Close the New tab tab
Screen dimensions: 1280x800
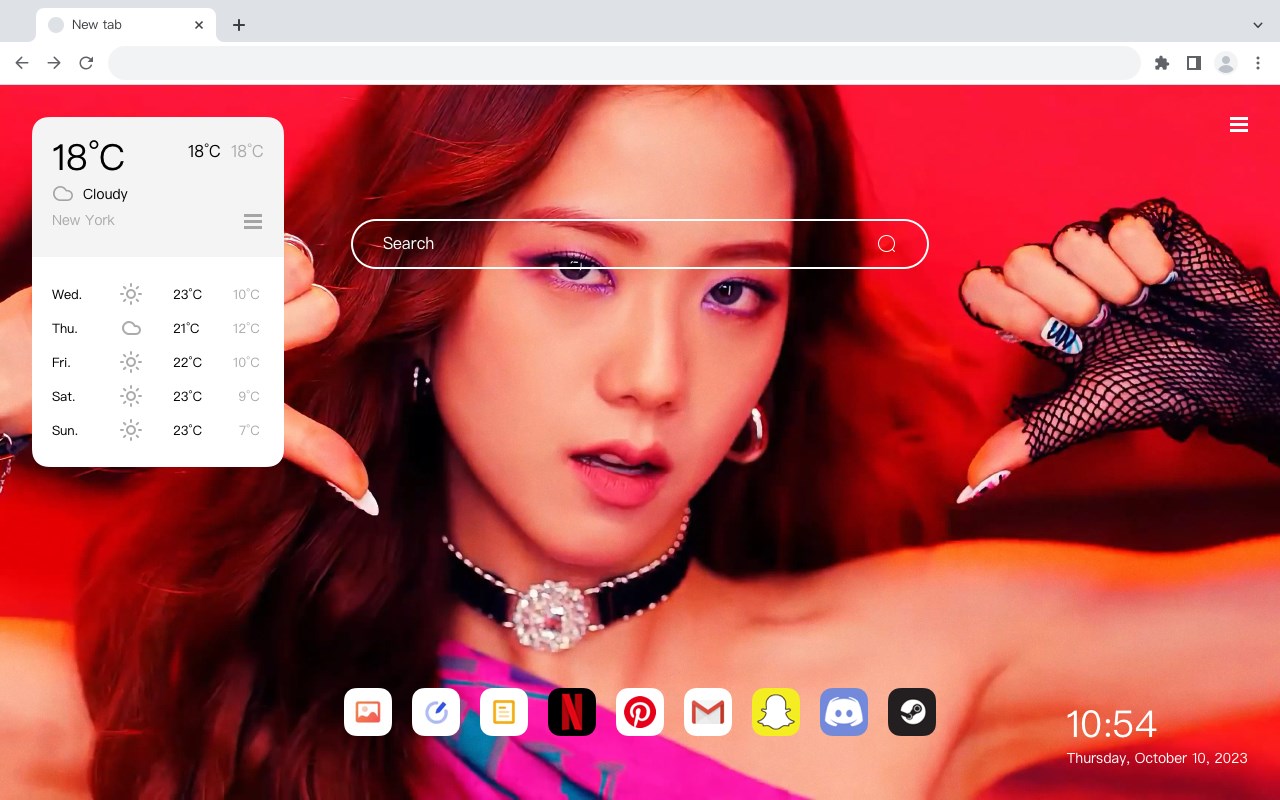pyautogui.click(x=199, y=25)
